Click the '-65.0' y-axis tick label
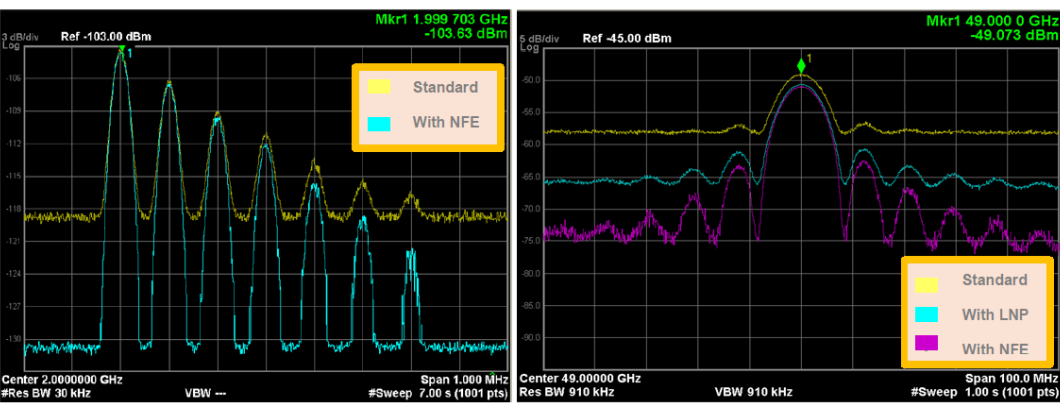The height and width of the screenshot is (407, 1060). 529,177
